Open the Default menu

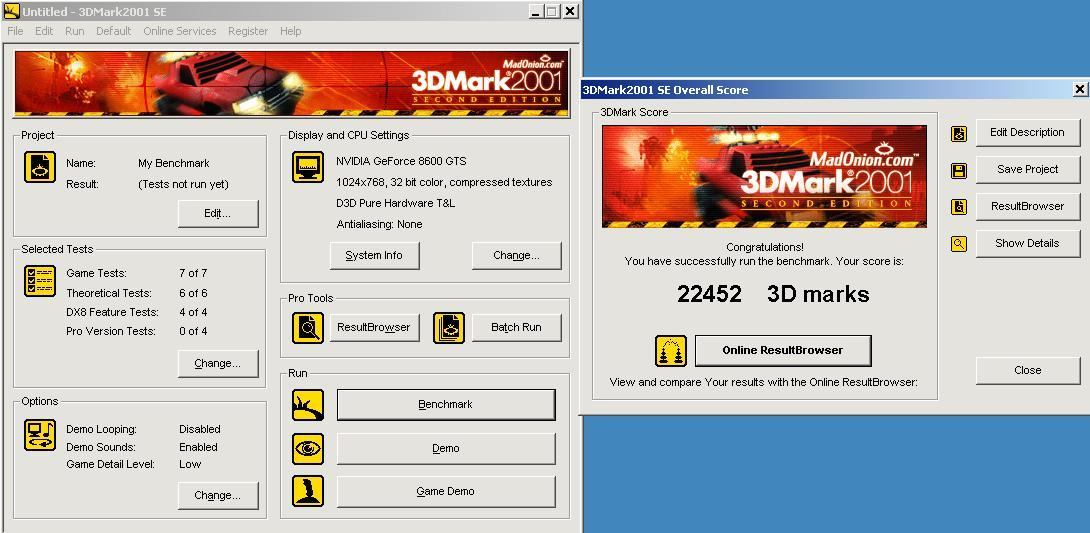(113, 31)
